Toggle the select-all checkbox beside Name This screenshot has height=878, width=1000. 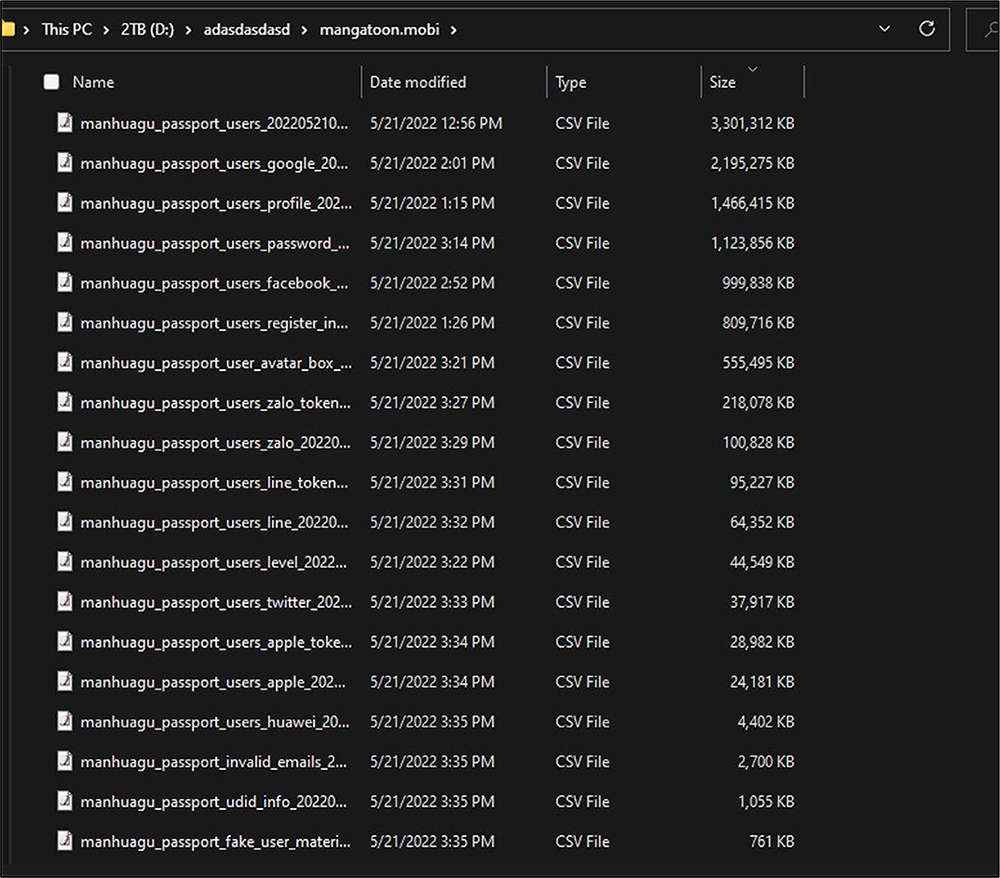(x=51, y=82)
